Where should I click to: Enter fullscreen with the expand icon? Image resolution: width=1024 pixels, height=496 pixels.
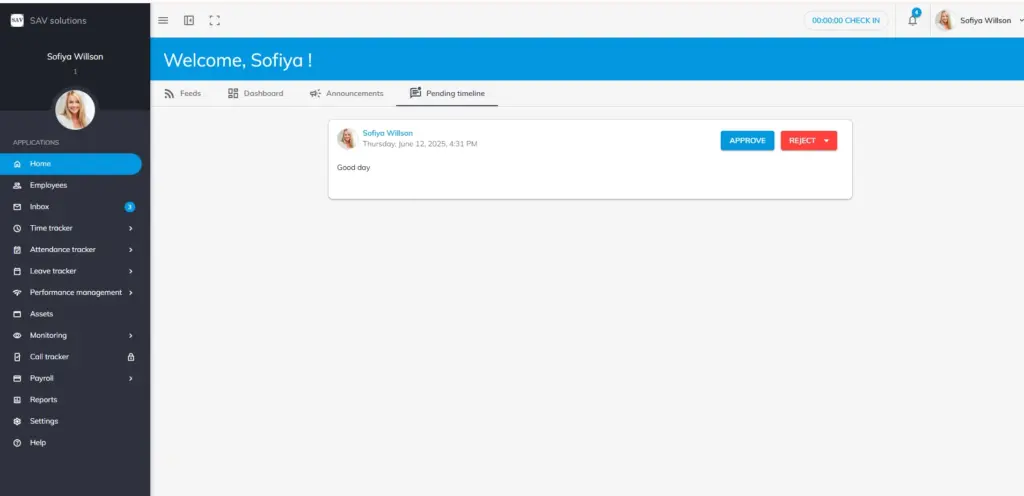click(214, 20)
